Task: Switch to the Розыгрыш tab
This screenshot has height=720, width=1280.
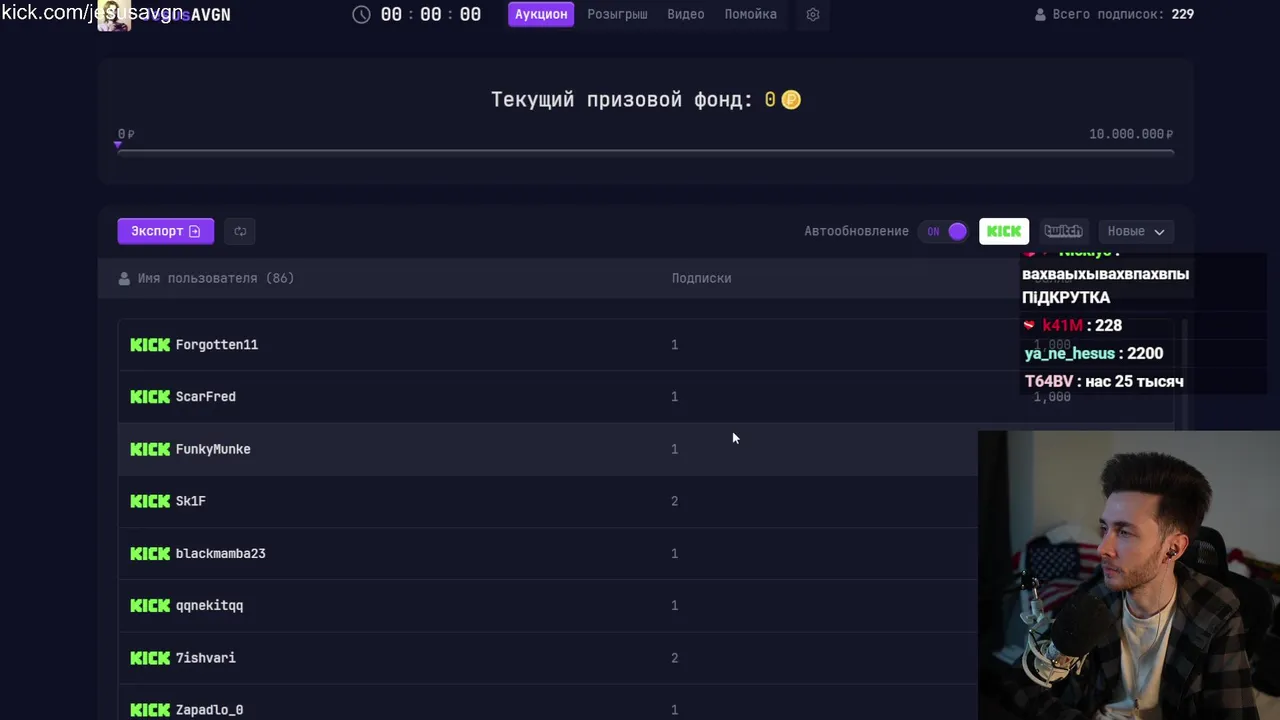Action: pyautogui.click(x=617, y=14)
